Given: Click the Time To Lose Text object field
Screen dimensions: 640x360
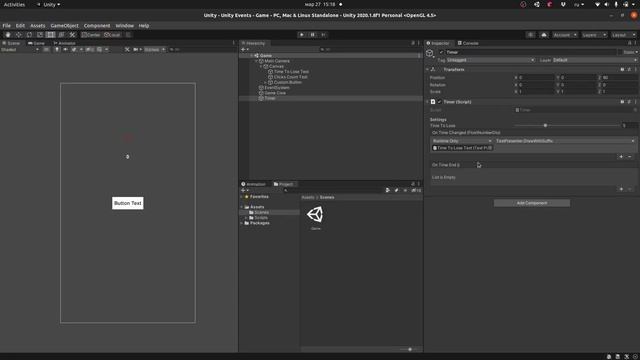Looking at the screenshot, I should 462,148.
